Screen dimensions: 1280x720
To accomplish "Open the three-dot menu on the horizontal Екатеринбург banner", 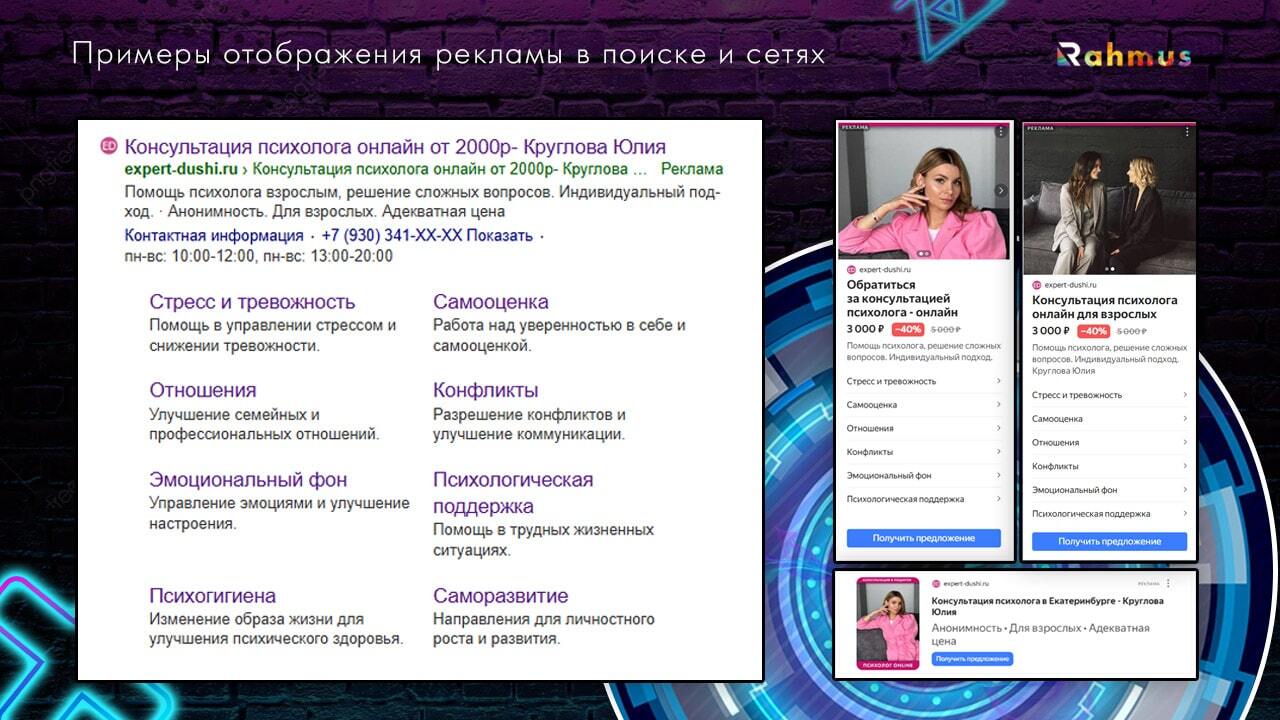I will click(1168, 583).
